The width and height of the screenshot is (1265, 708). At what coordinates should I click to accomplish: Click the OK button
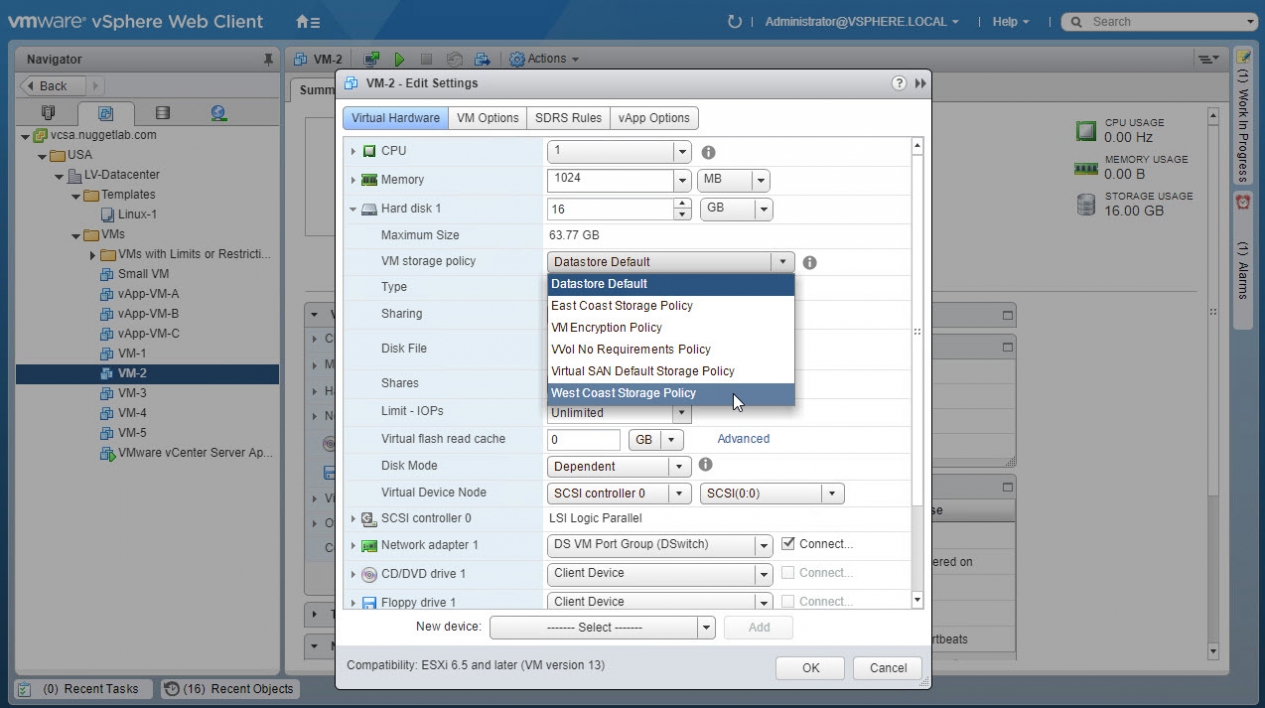click(x=810, y=668)
